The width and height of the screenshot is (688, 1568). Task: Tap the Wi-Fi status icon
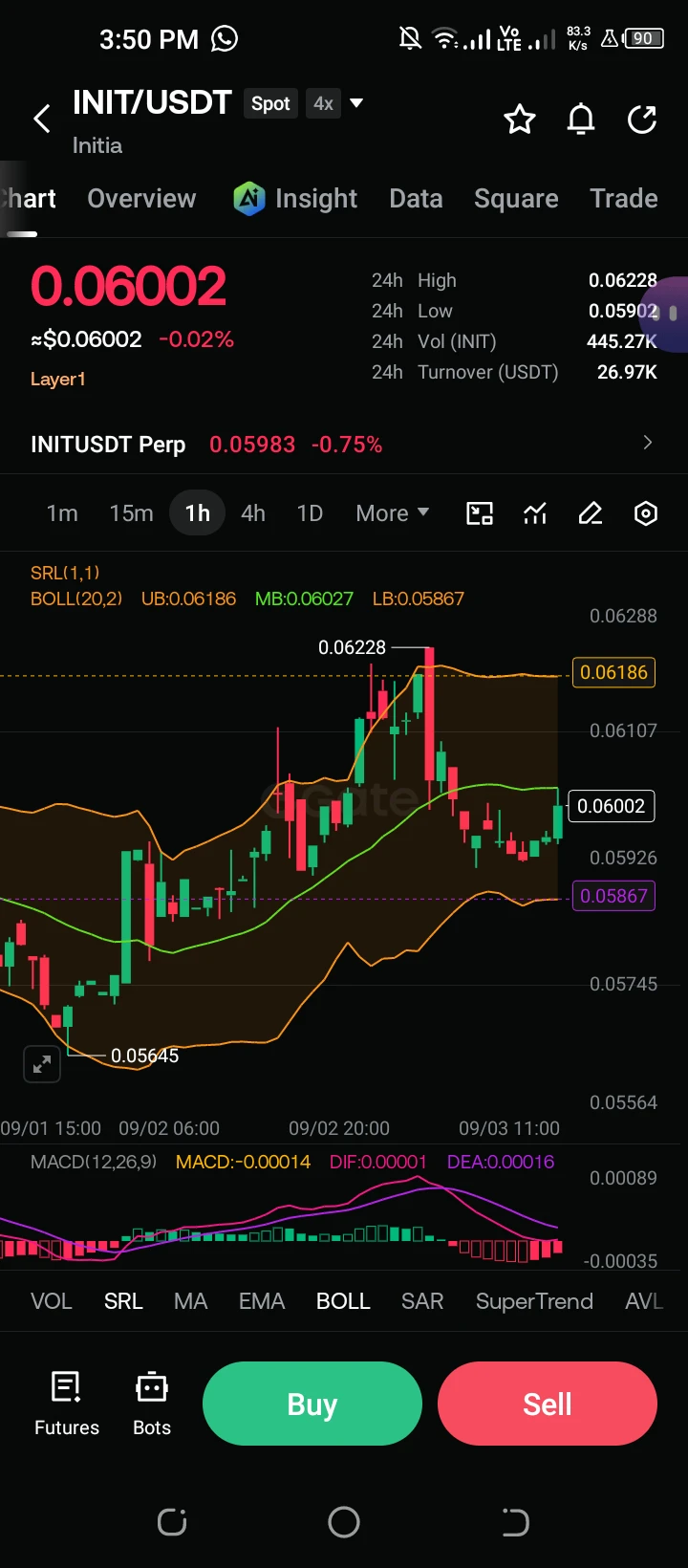click(445, 39)
